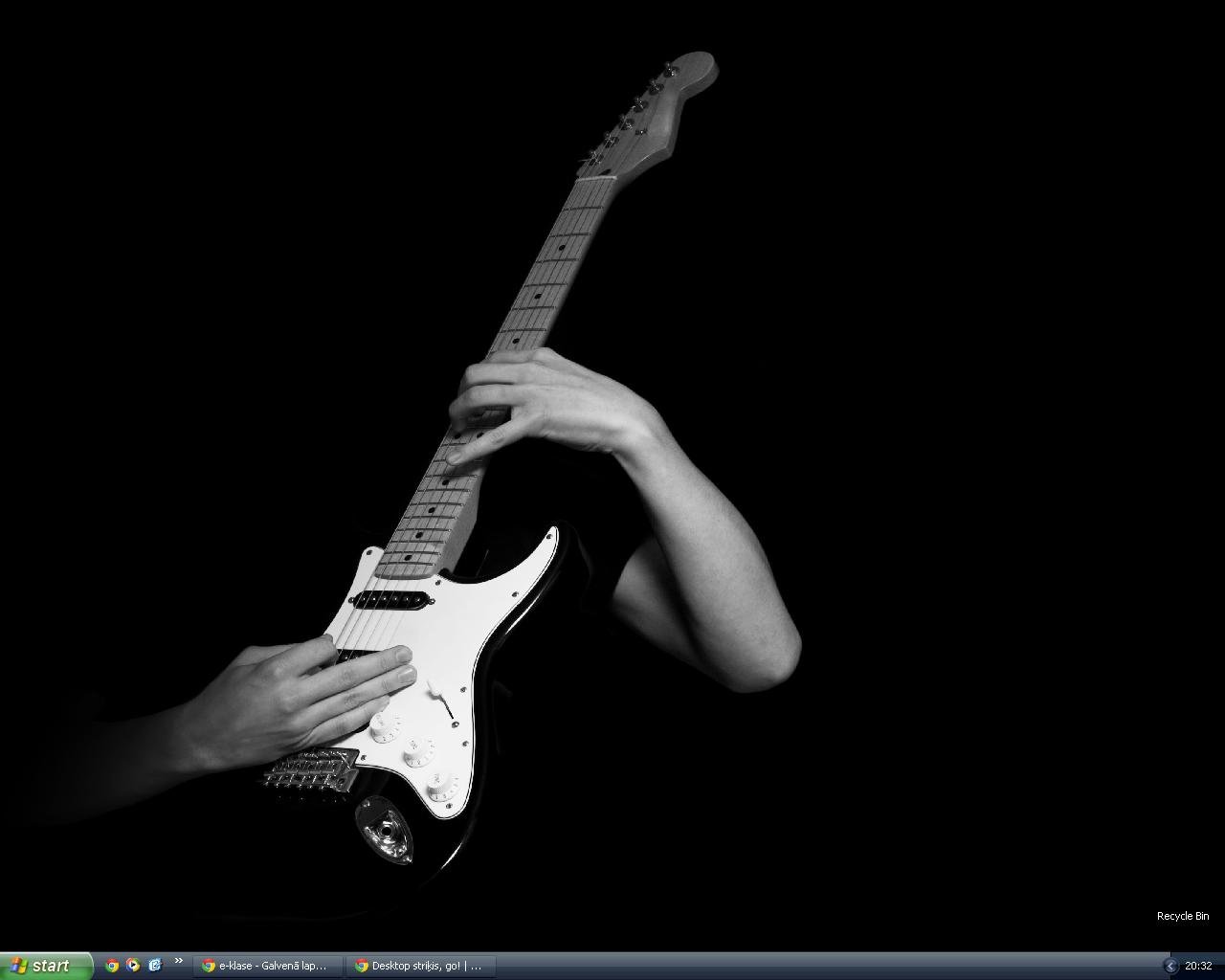Open the Windows Start menu

pos(46,966)
